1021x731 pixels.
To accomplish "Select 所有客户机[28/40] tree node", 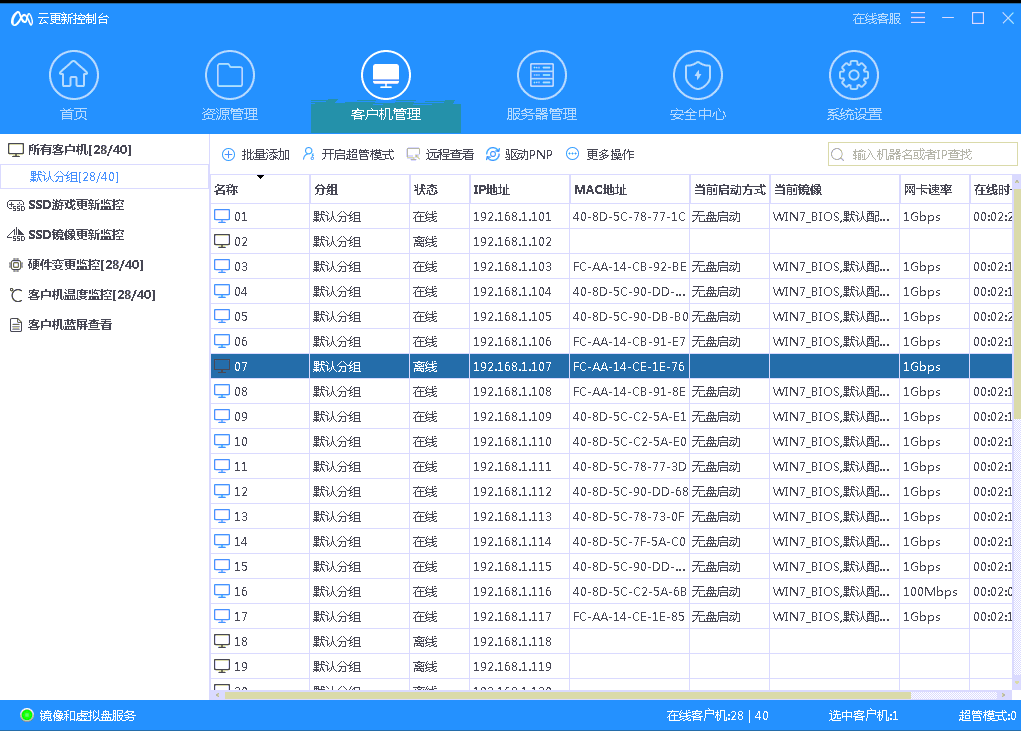I will click(70, 150).
